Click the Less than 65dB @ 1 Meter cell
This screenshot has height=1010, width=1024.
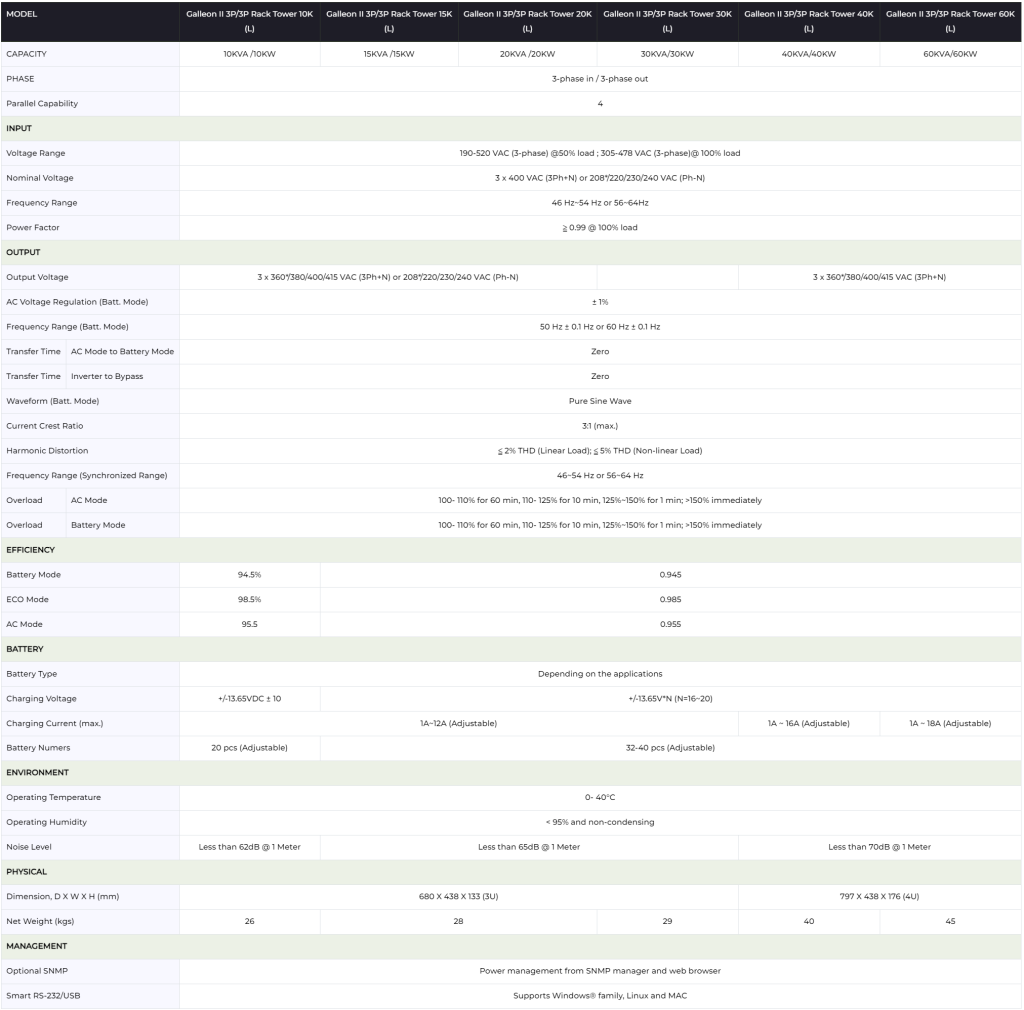tap(529, 847)
